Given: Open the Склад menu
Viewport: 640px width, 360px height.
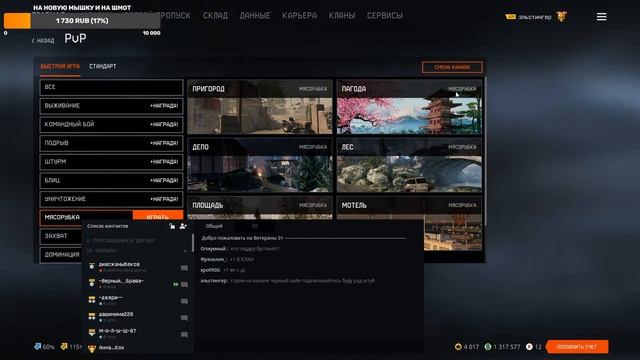Looking at the screenshot, I should coord(215,16).
